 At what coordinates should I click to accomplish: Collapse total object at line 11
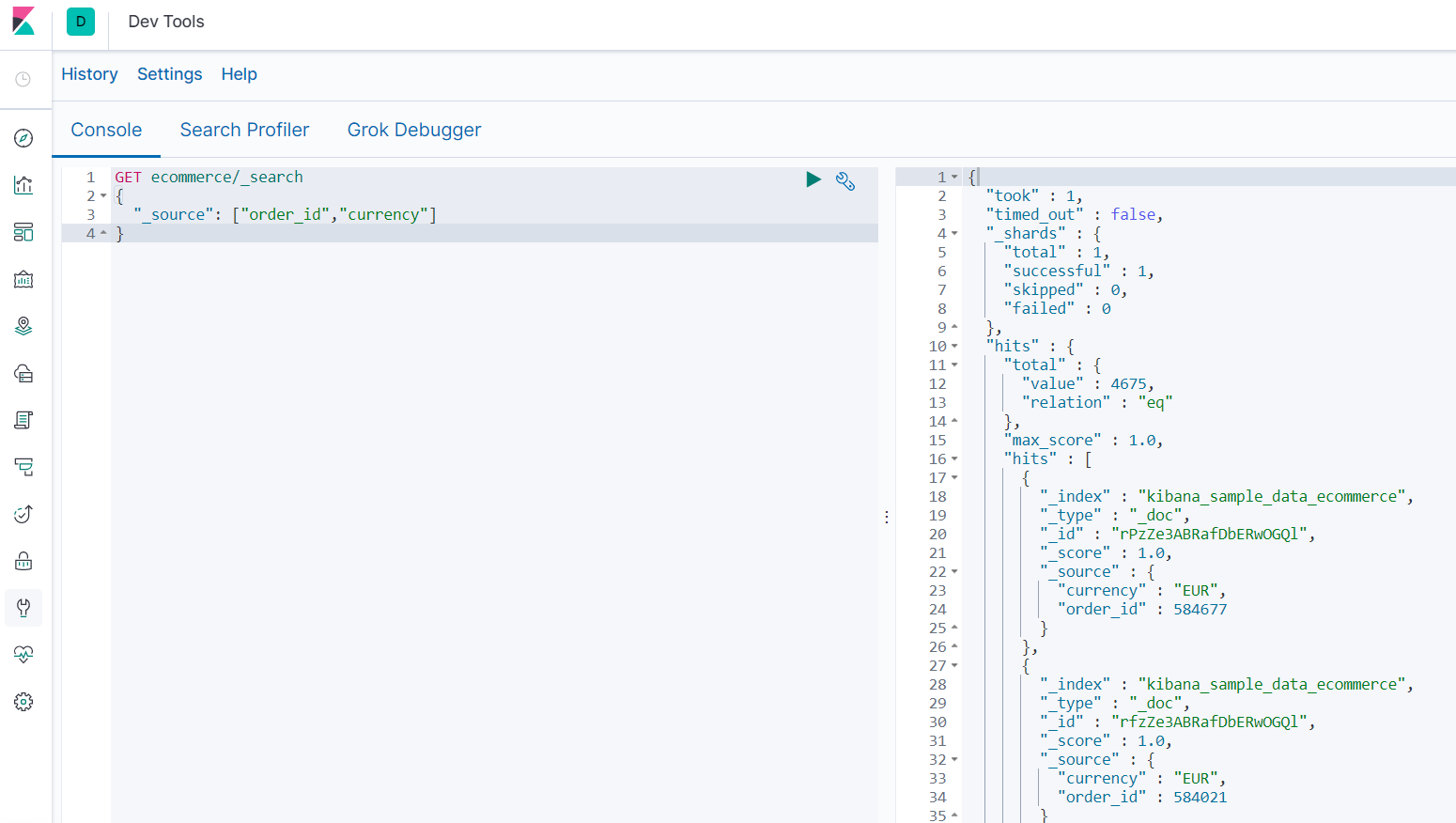point(954,365)
